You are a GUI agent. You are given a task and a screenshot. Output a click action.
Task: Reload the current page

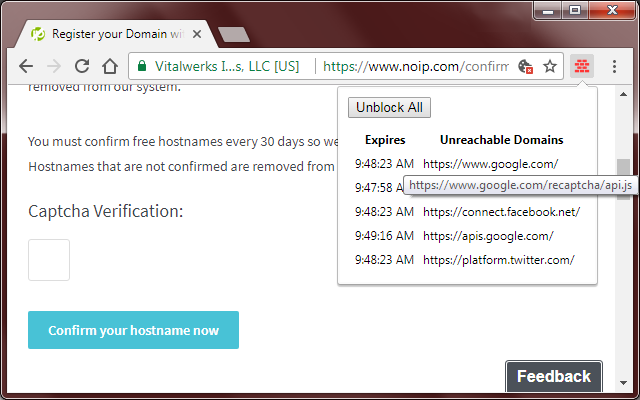[x=82, y=66]
